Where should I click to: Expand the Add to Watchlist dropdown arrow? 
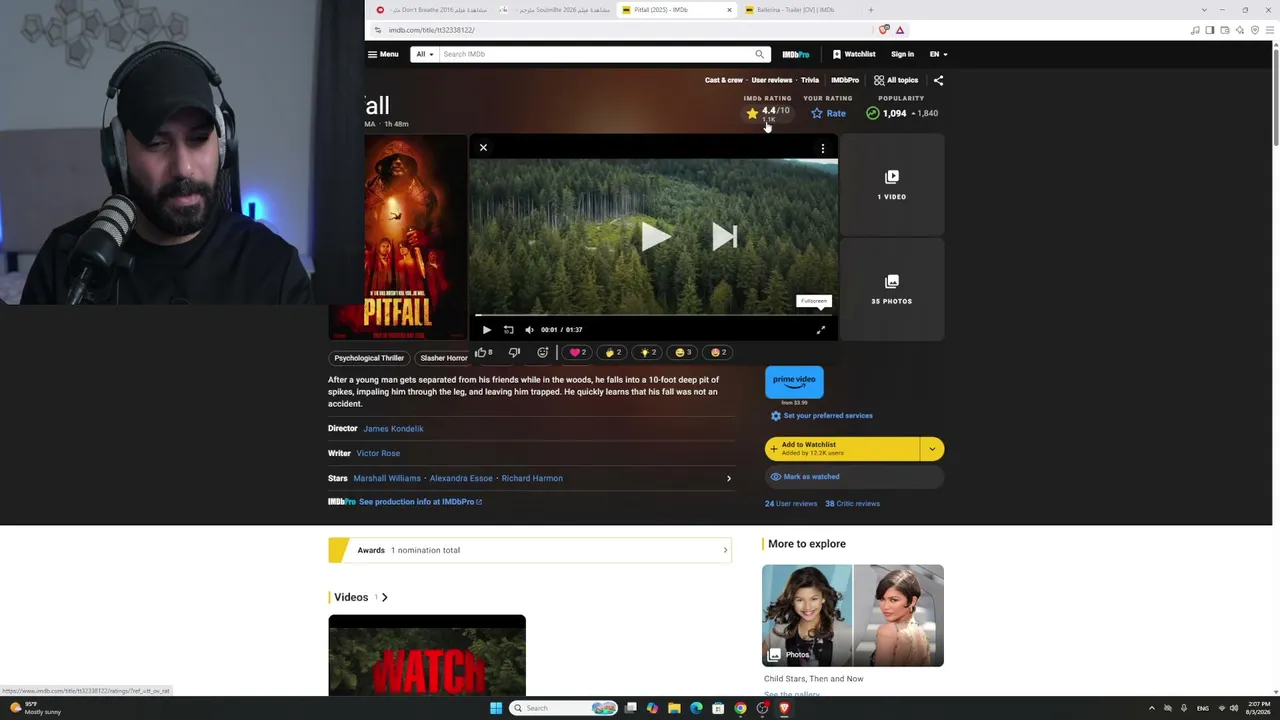932,449
